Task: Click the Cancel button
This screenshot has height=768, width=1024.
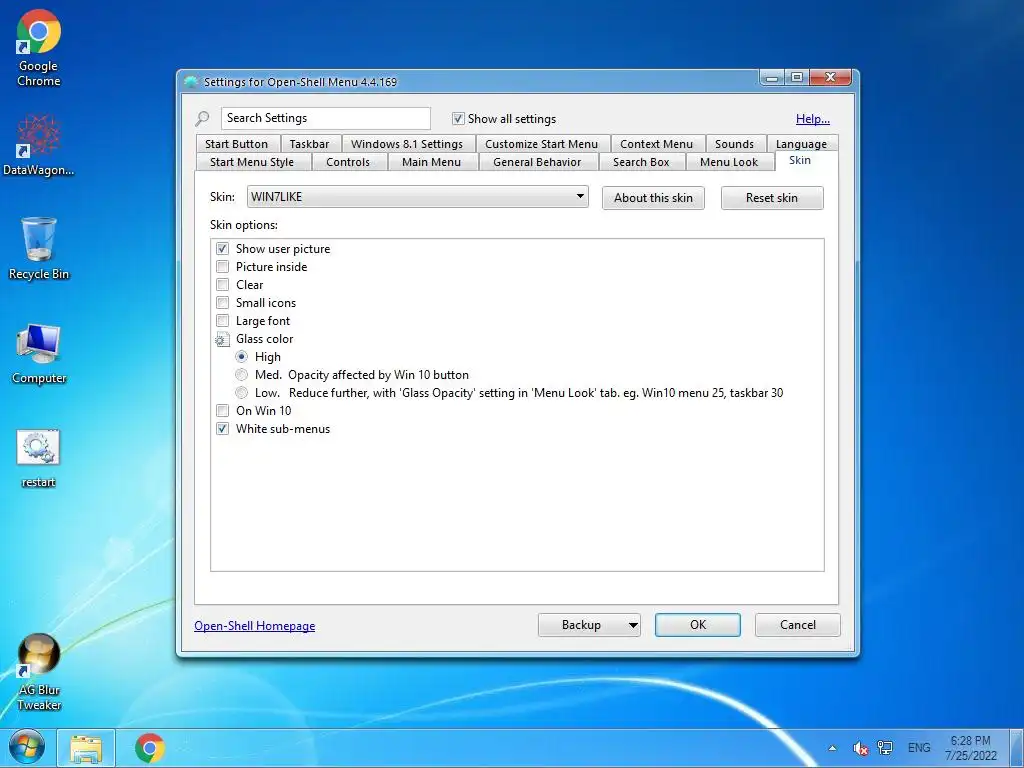Action: [x=798, y=625]
